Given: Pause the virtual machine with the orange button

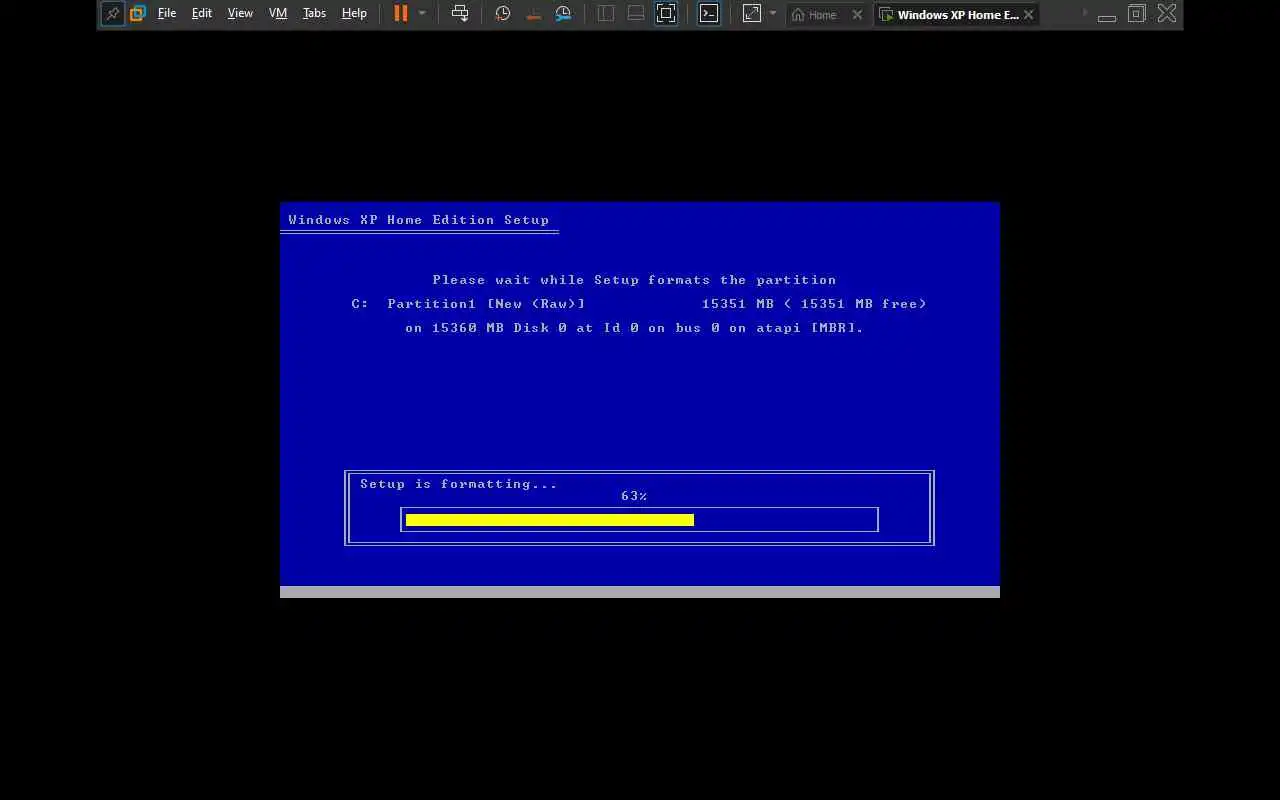Looking at the screenshot, I should pyautogui.click(x=401, y=14).
